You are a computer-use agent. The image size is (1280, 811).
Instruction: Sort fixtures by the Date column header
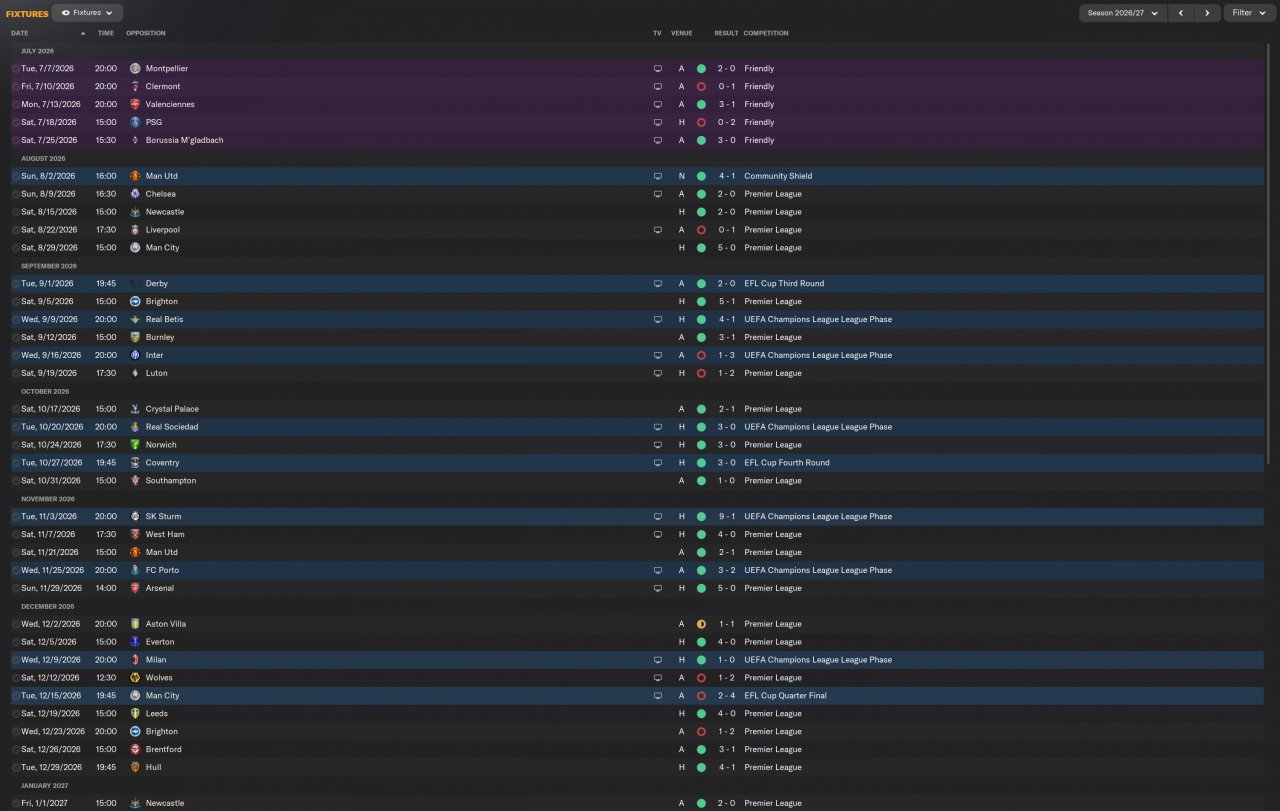(20, 33)
